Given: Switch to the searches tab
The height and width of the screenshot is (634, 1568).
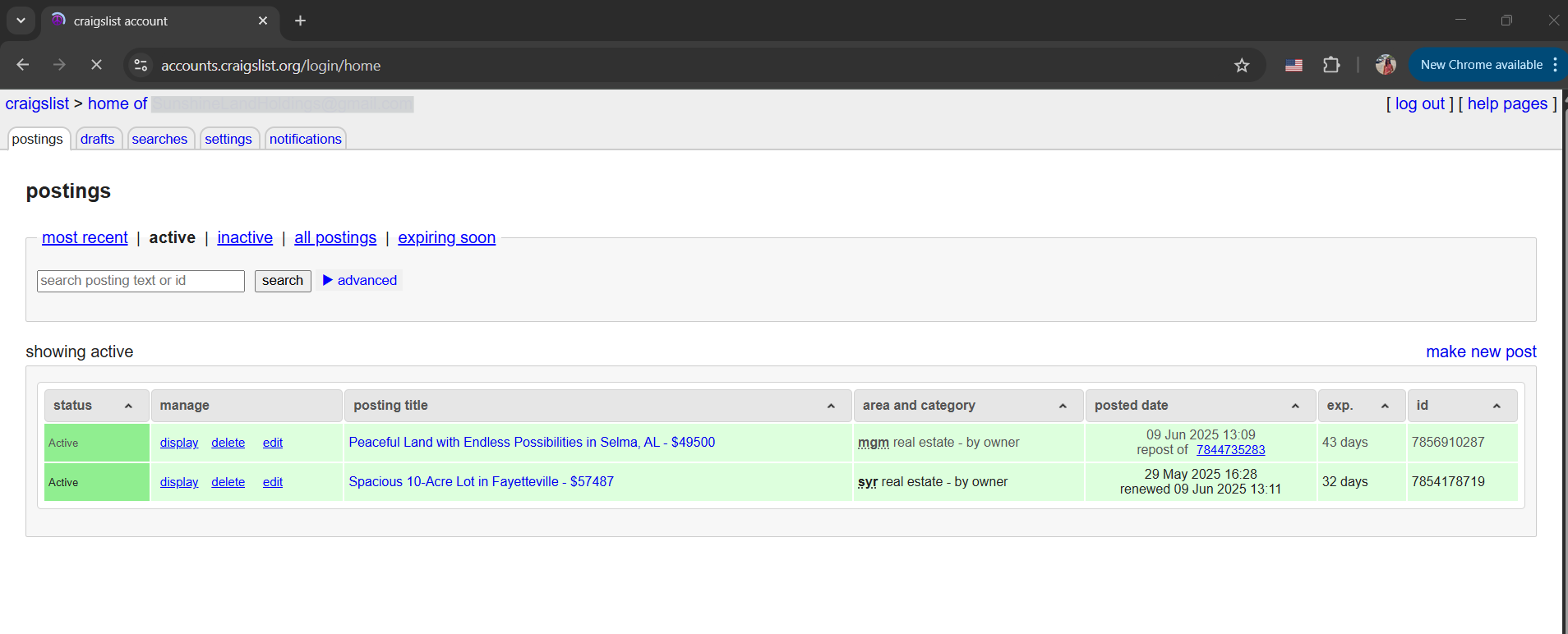Looking at the screenshot, I should coord(159,139).
